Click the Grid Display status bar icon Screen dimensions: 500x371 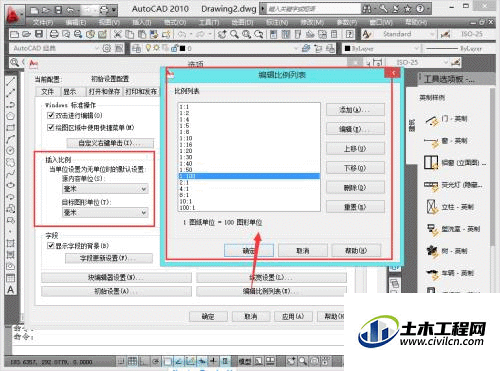pyautogui.click(x=132, y=361)
